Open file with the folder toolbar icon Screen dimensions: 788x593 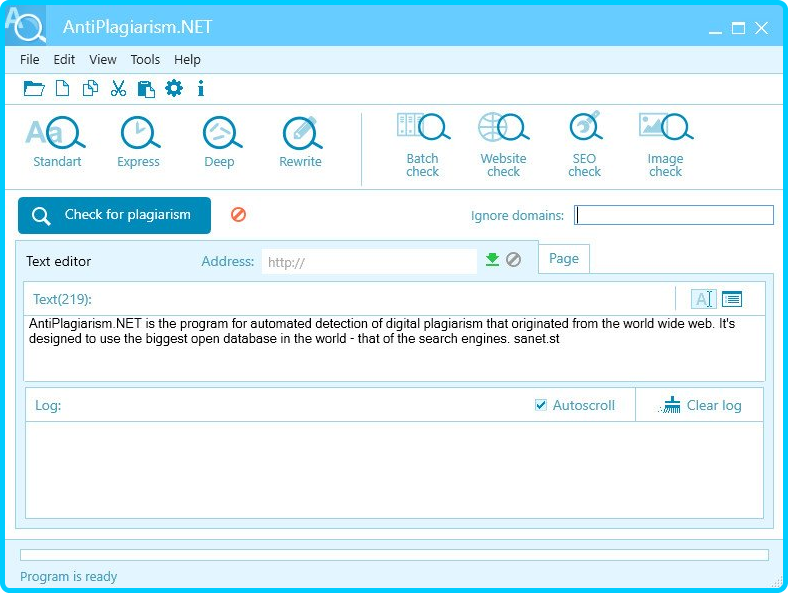click(34, 88)
